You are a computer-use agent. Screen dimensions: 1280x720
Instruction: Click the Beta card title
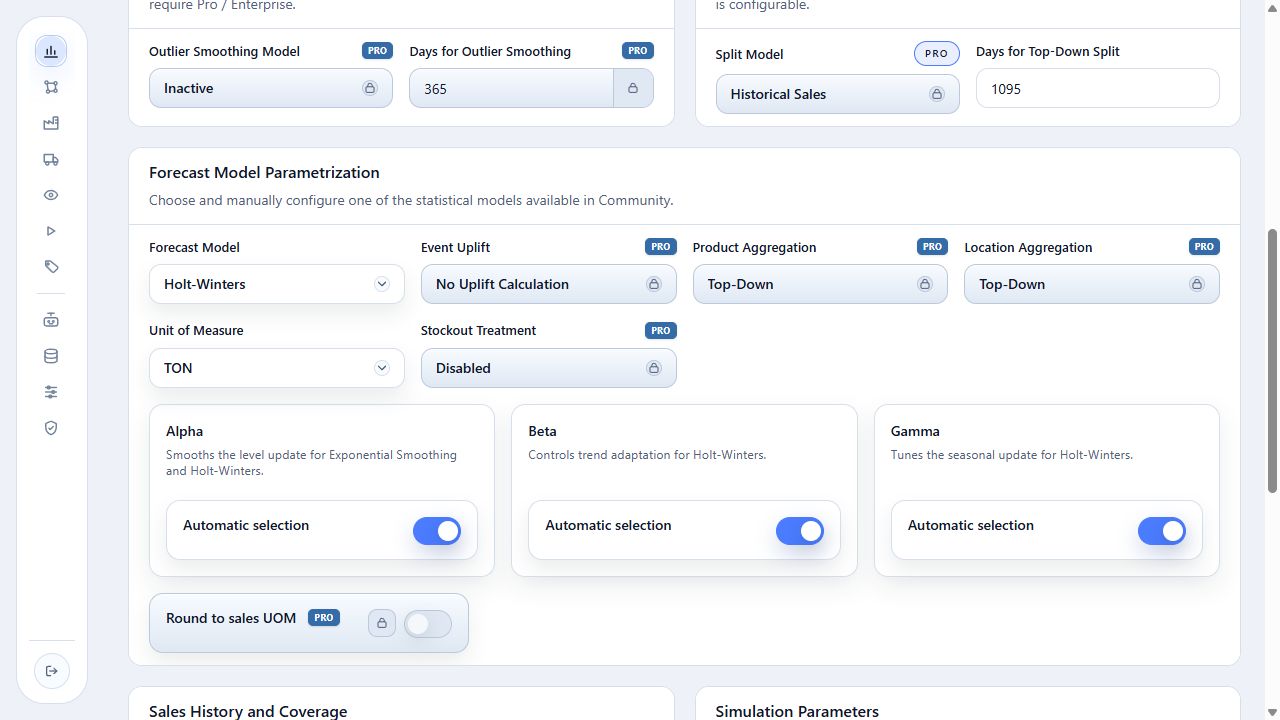542,431
